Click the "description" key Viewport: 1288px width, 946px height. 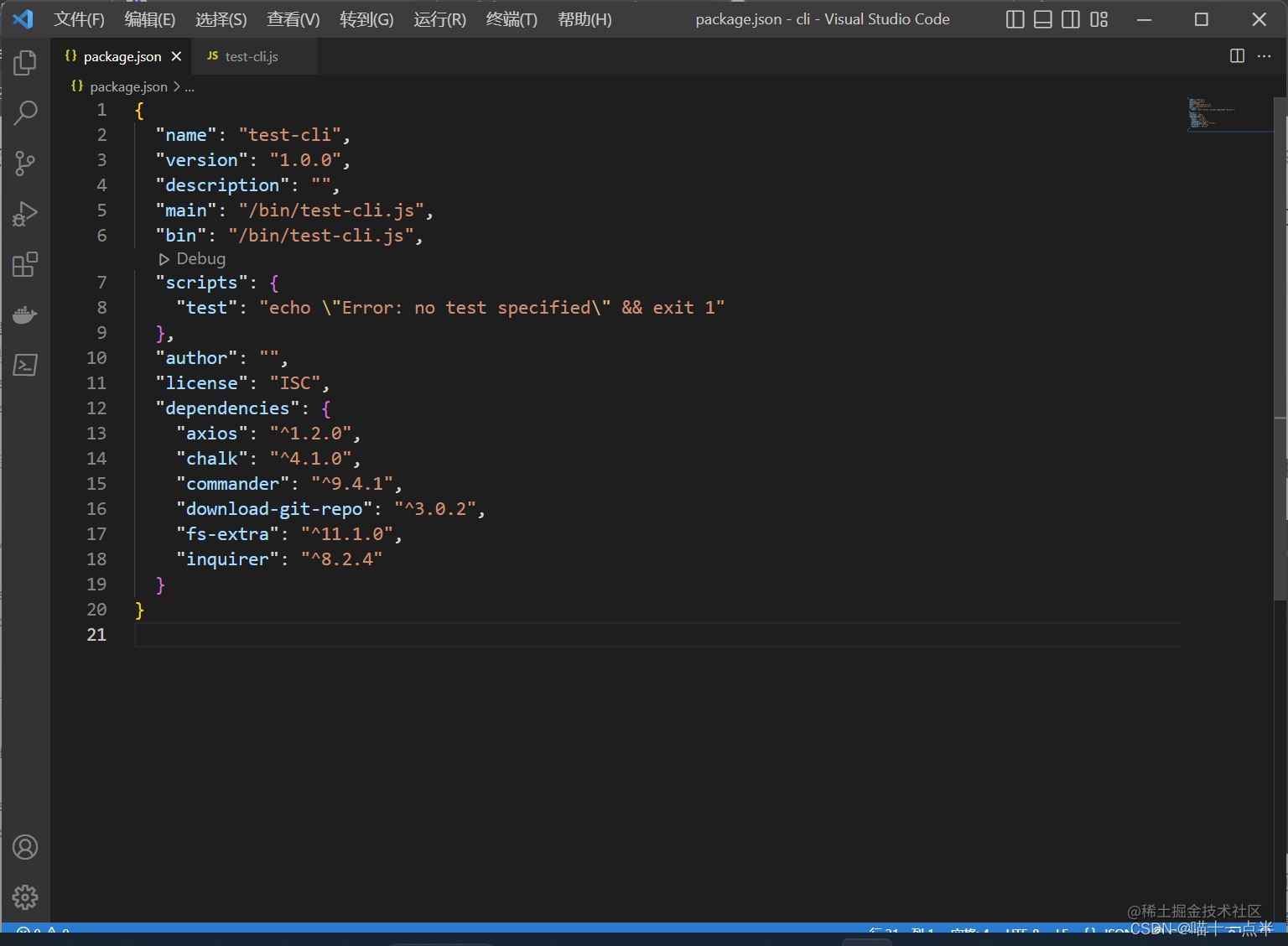click(x=222, y=185)
